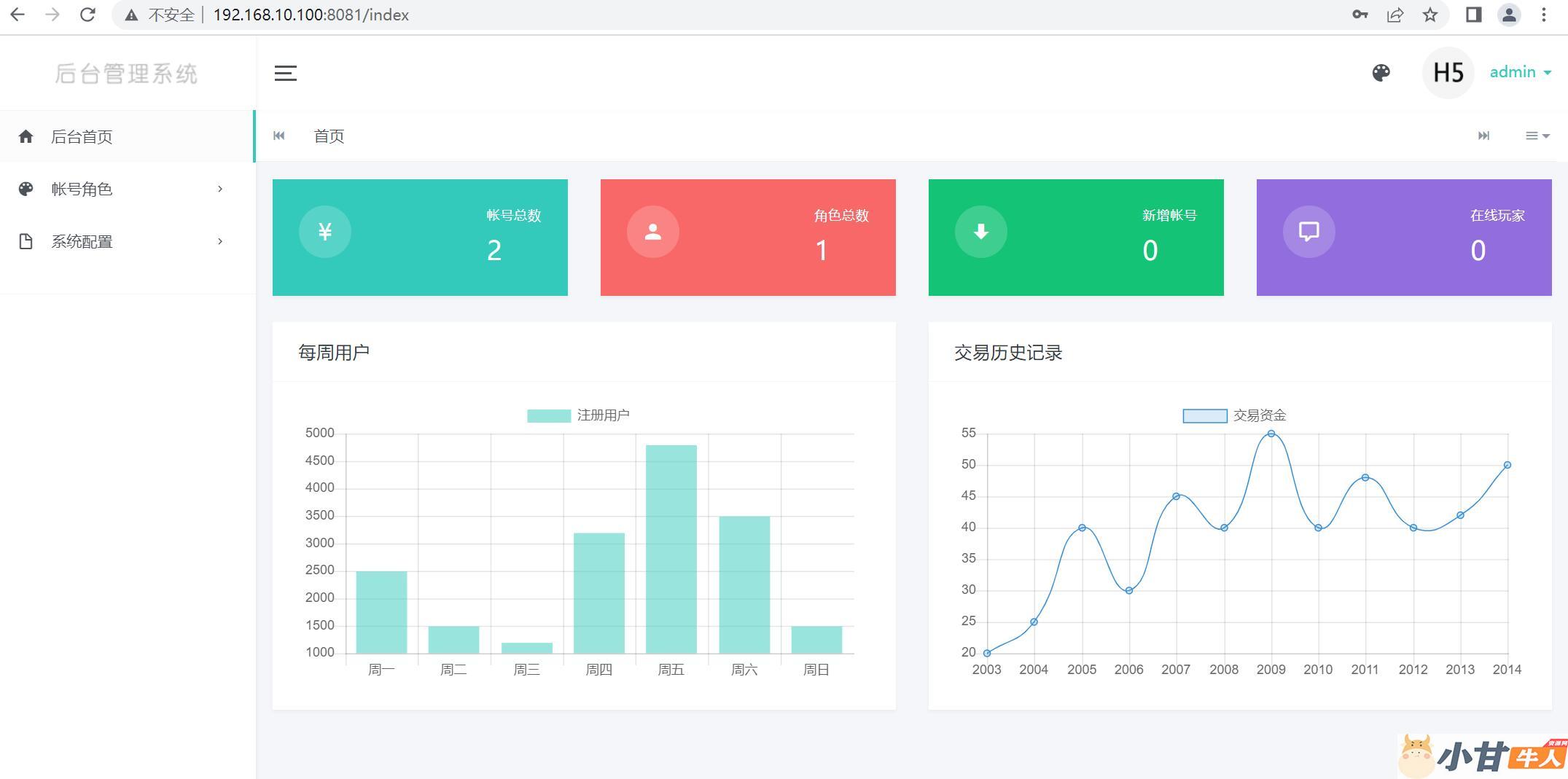
Task: Bookmark this page with the star icon
Action: pyautogui.click(x=1430, y=15)
